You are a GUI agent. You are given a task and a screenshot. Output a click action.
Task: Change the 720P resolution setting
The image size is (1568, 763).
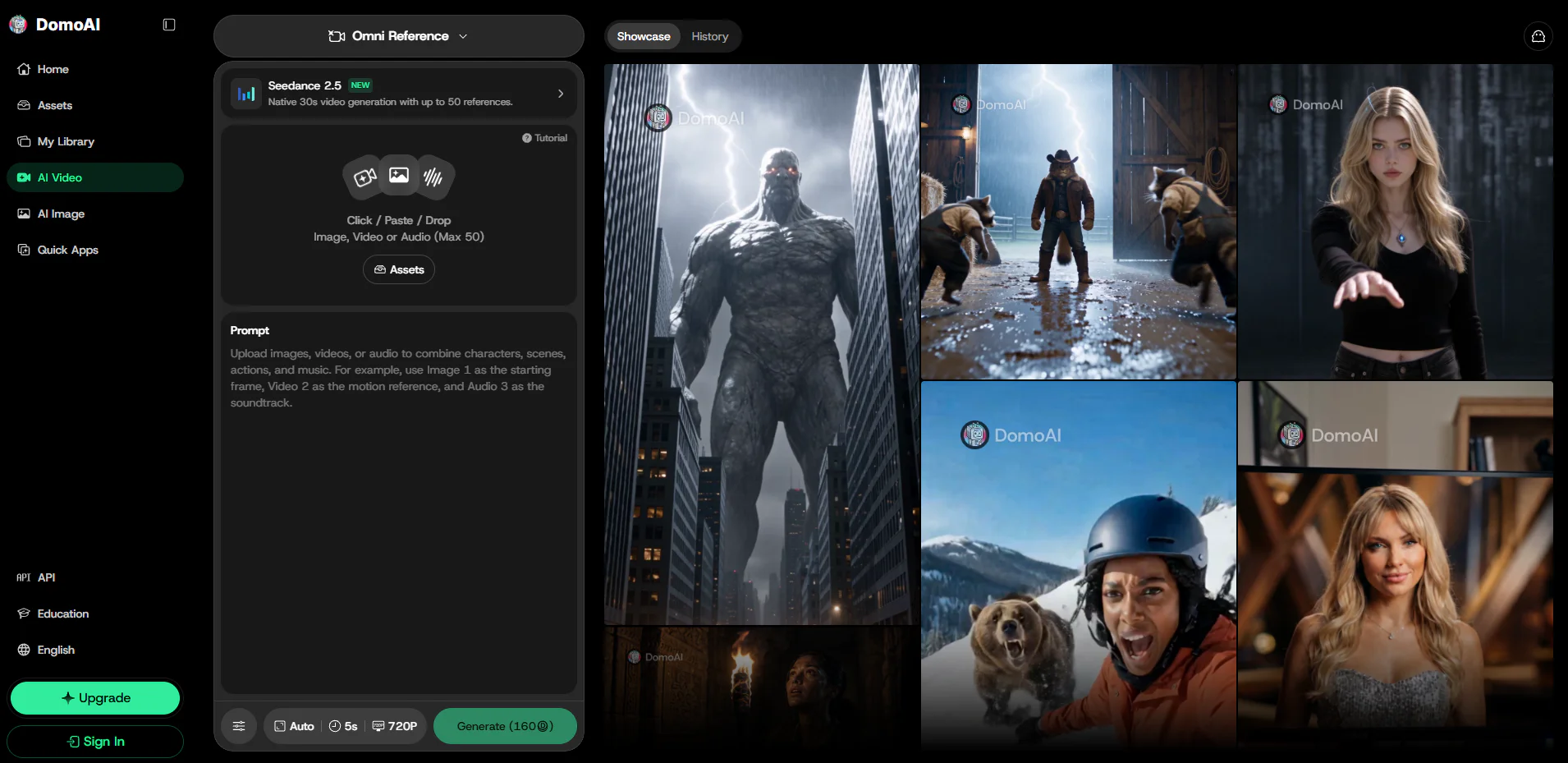[x=395, y=726]
